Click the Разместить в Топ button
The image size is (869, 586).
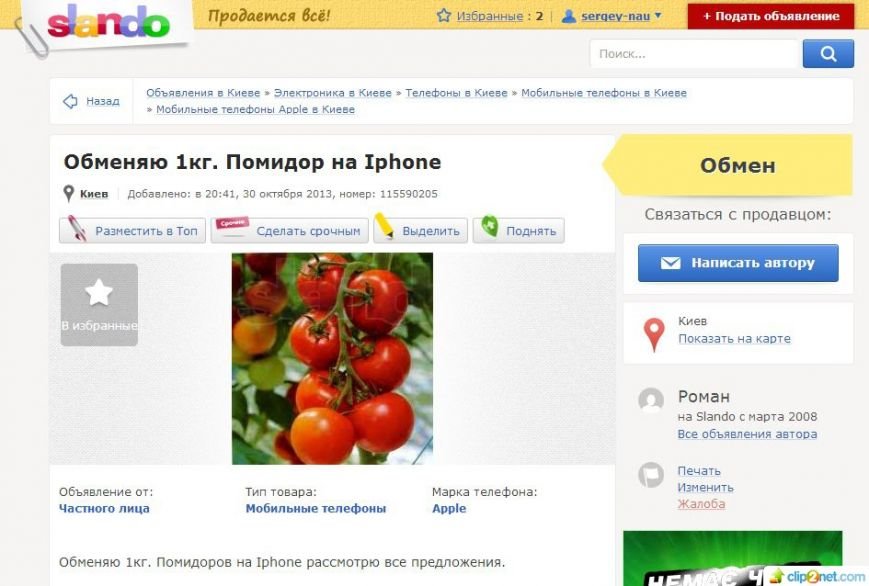pos(132,231)
